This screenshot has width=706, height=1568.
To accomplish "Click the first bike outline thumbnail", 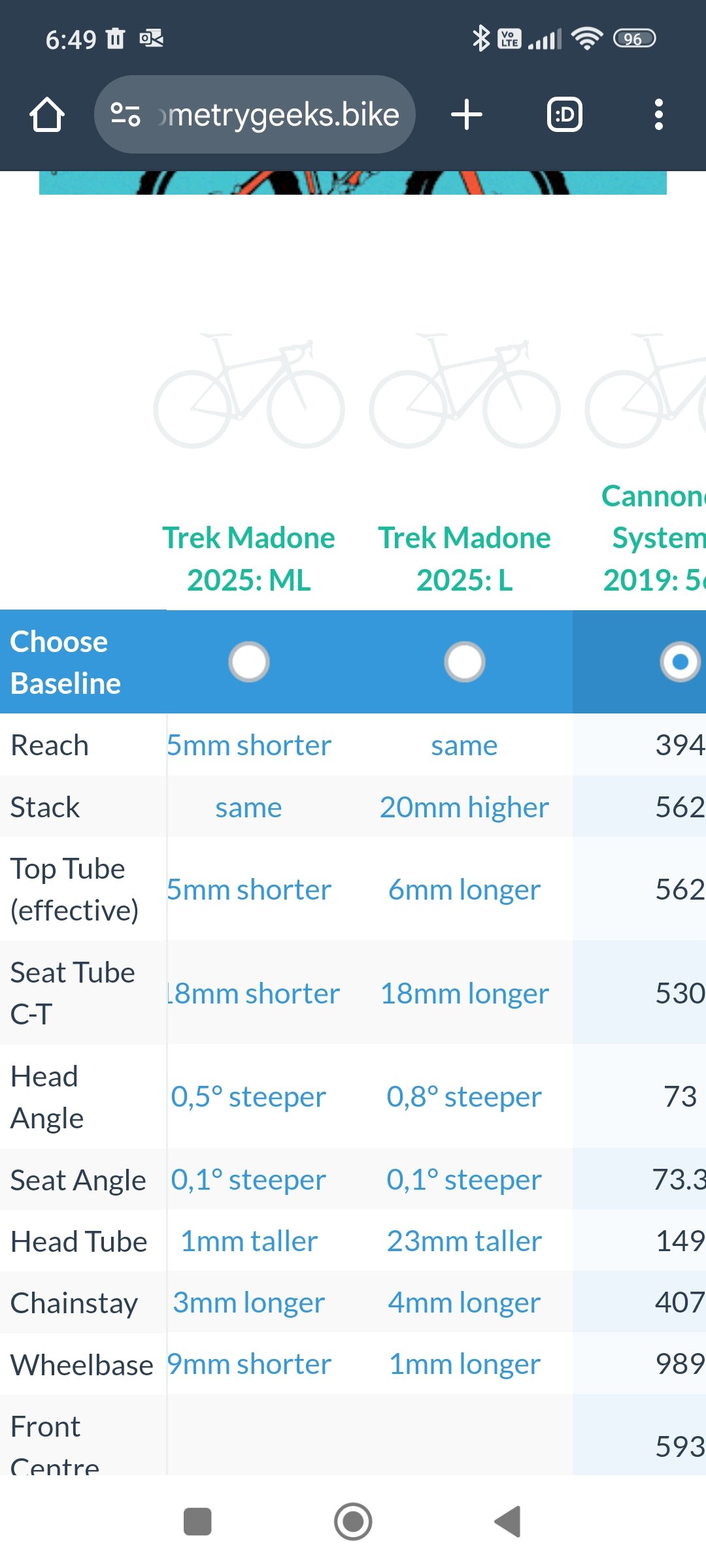I will pyautogui.click(x=249, y=391).
